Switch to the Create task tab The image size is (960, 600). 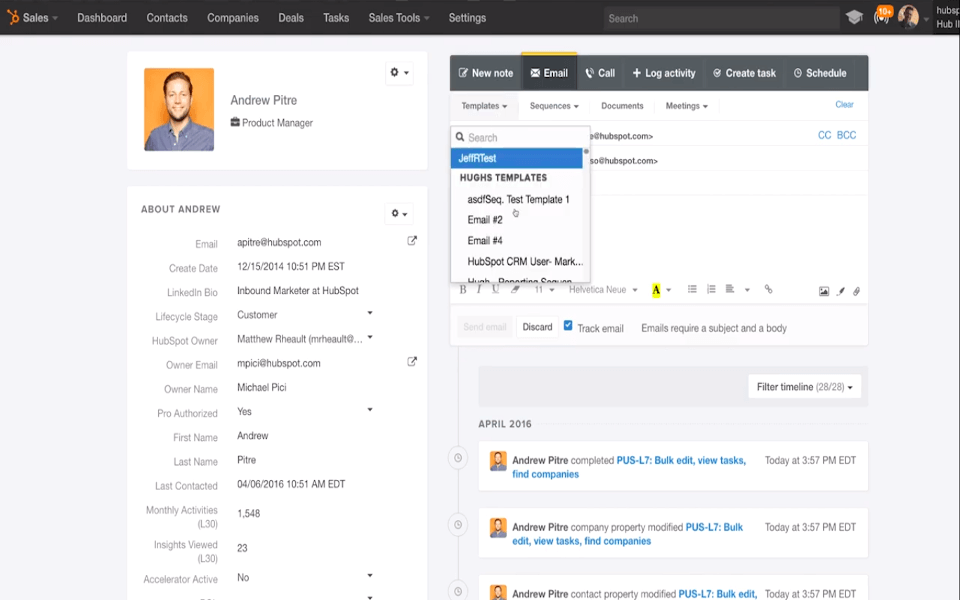pyautogui.click(x=744, y=73)
